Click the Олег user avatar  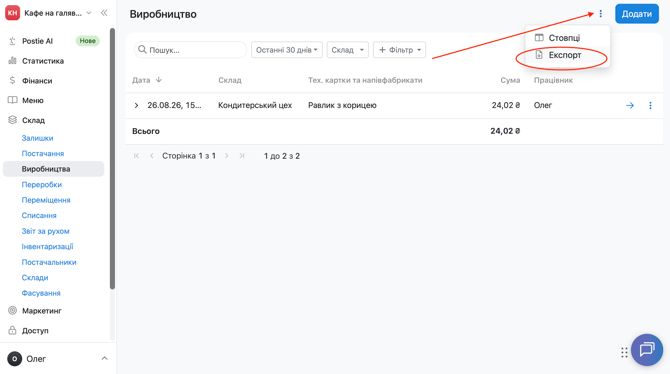tap(15, 359)
